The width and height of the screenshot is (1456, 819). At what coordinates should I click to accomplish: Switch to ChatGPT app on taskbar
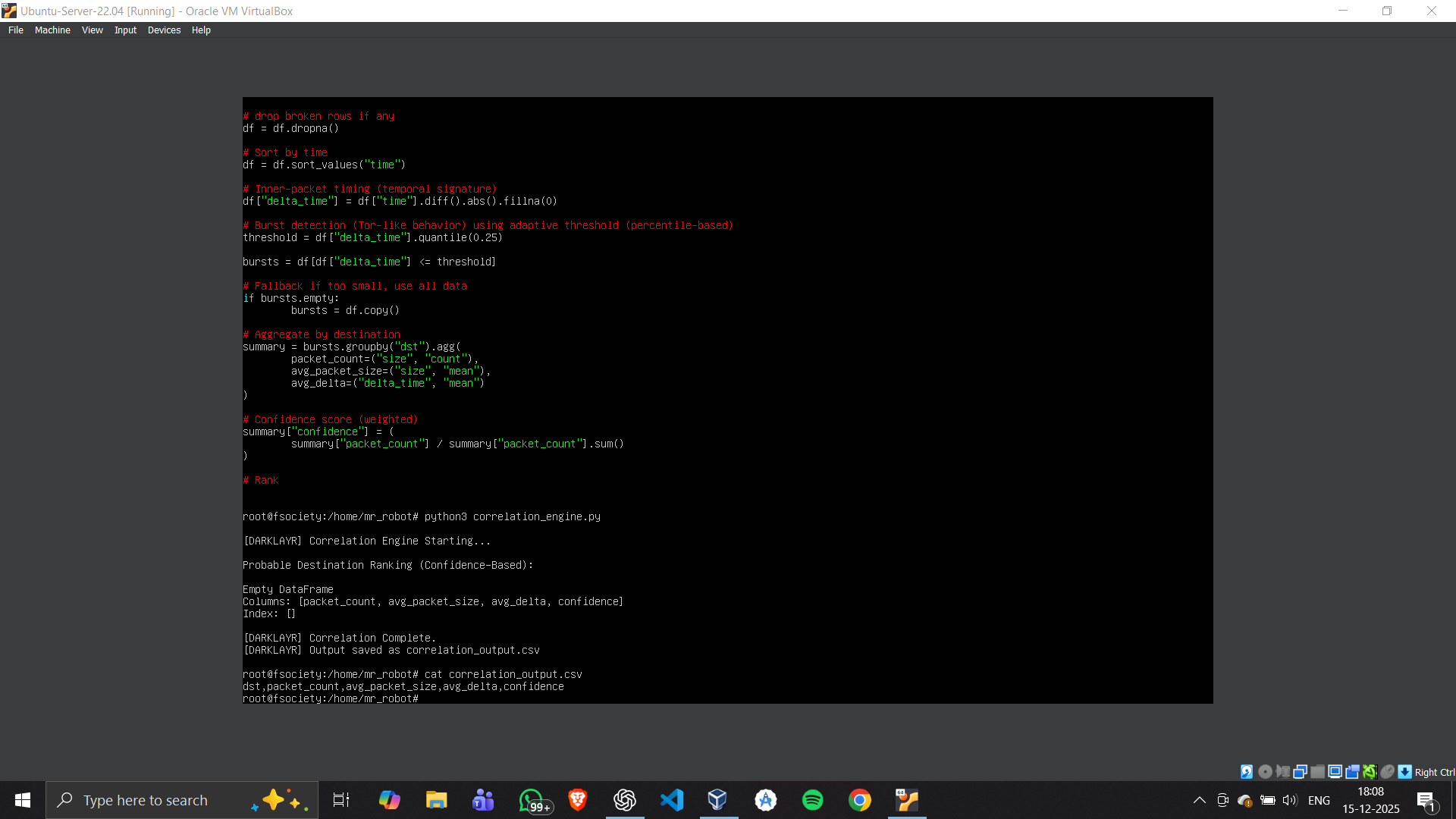click(625, 800)
